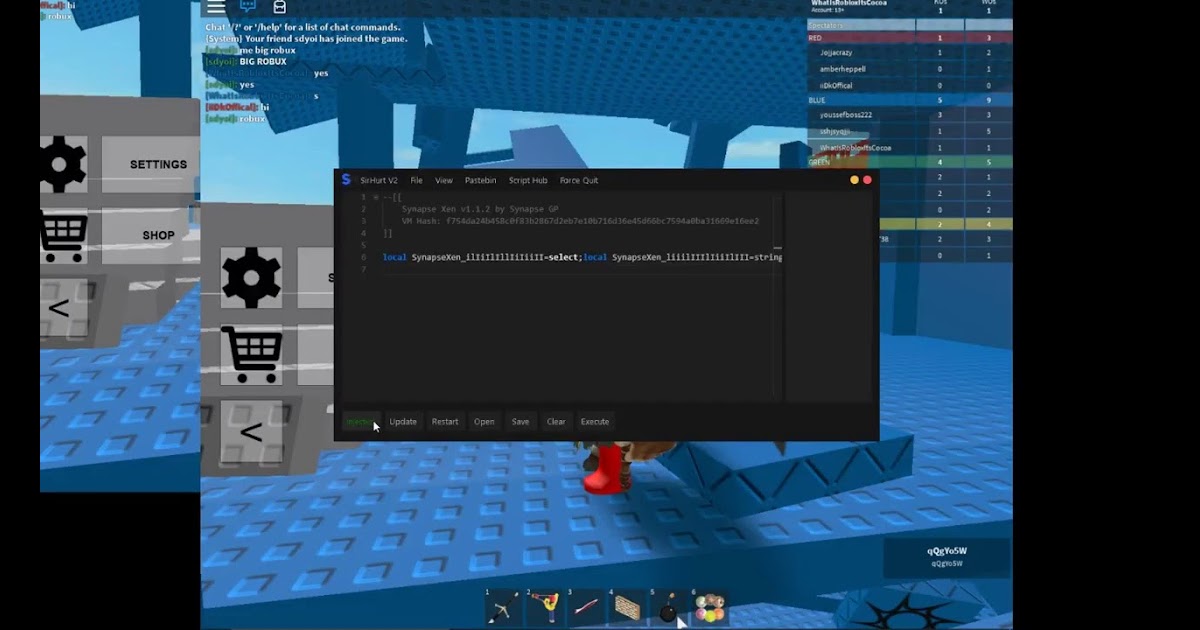Collapse the code fold on line 1

[376, 197]
